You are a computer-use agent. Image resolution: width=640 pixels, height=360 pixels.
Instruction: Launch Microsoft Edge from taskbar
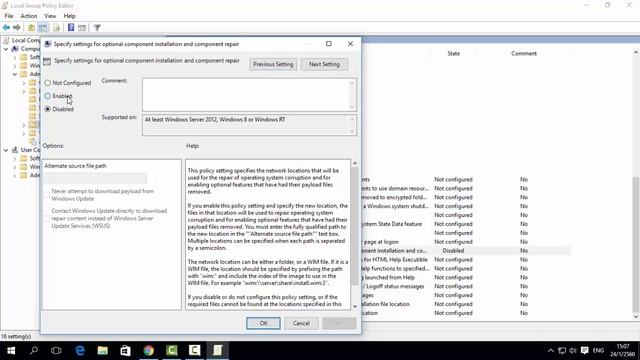pyautogui.click(x=80, y=351)
